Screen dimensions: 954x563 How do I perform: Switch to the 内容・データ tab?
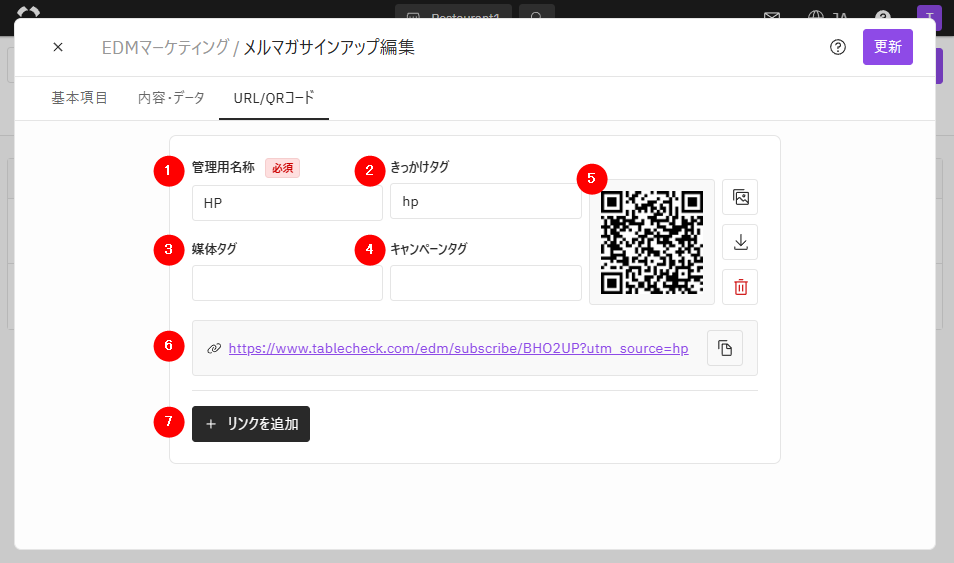pos(171,98)
